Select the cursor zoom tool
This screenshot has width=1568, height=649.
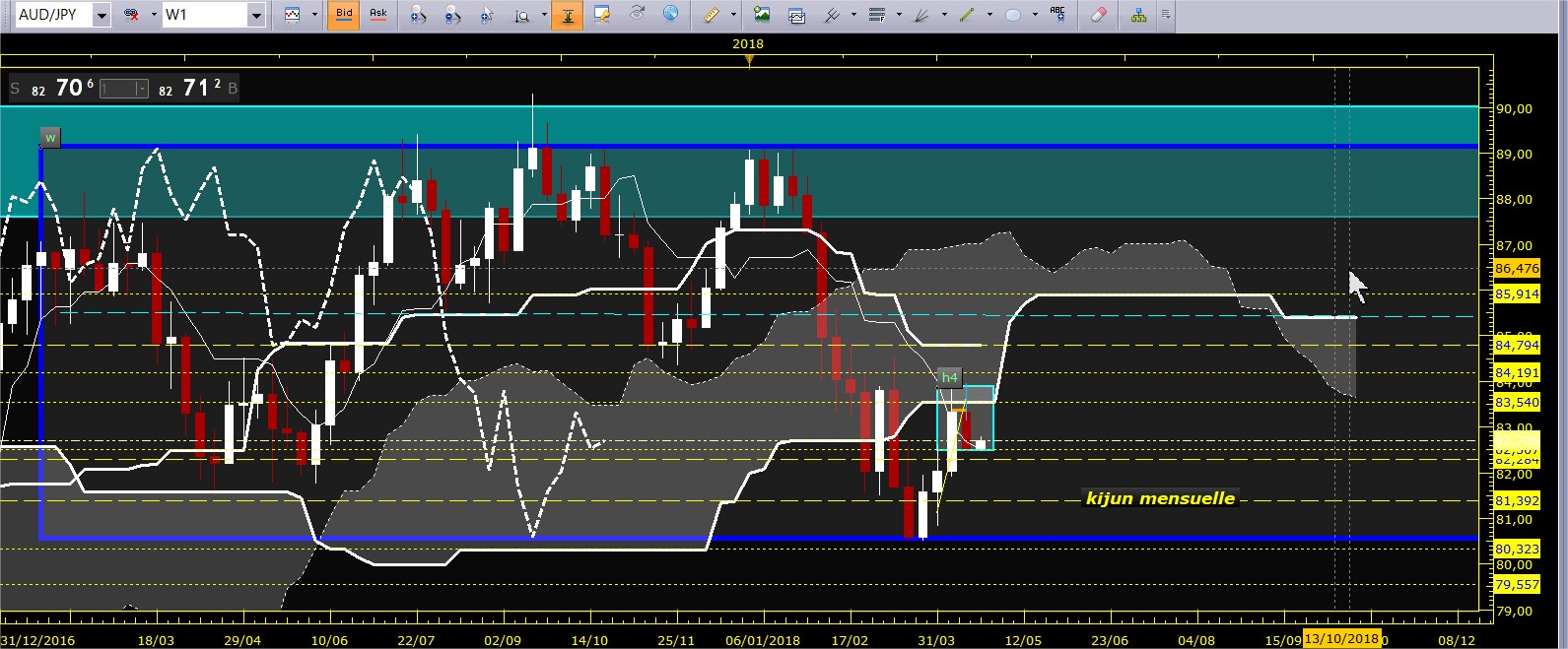(x=487, y=15)
